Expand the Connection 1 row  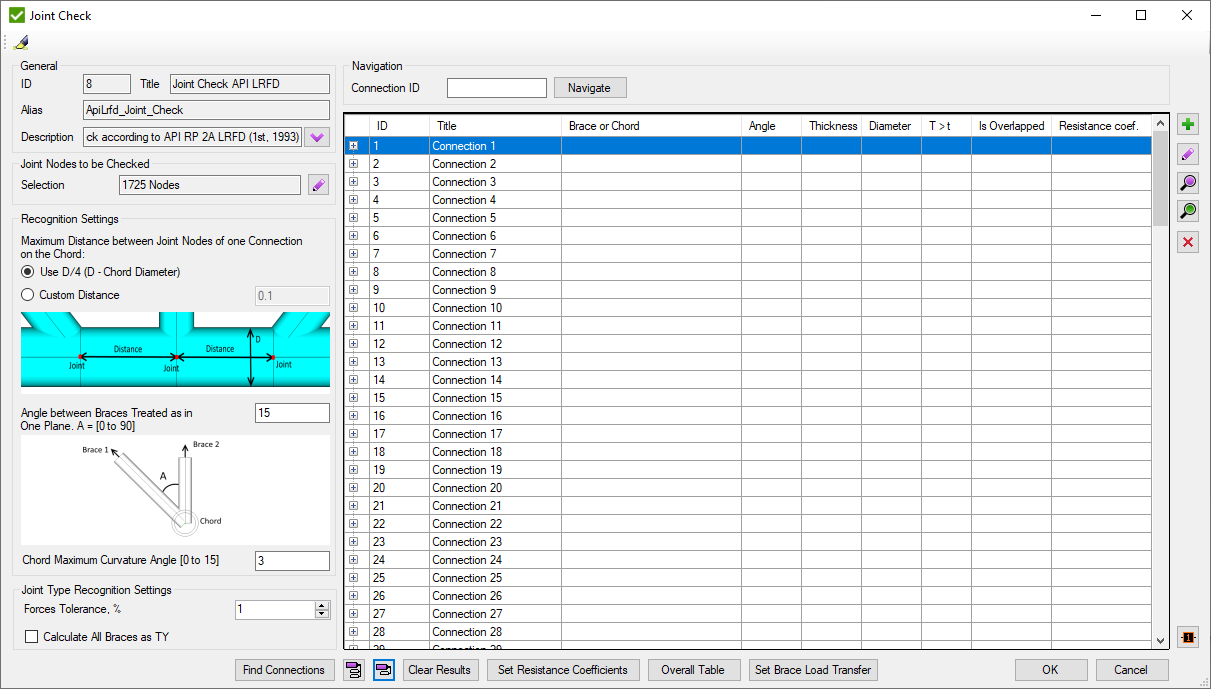(354, 146)
